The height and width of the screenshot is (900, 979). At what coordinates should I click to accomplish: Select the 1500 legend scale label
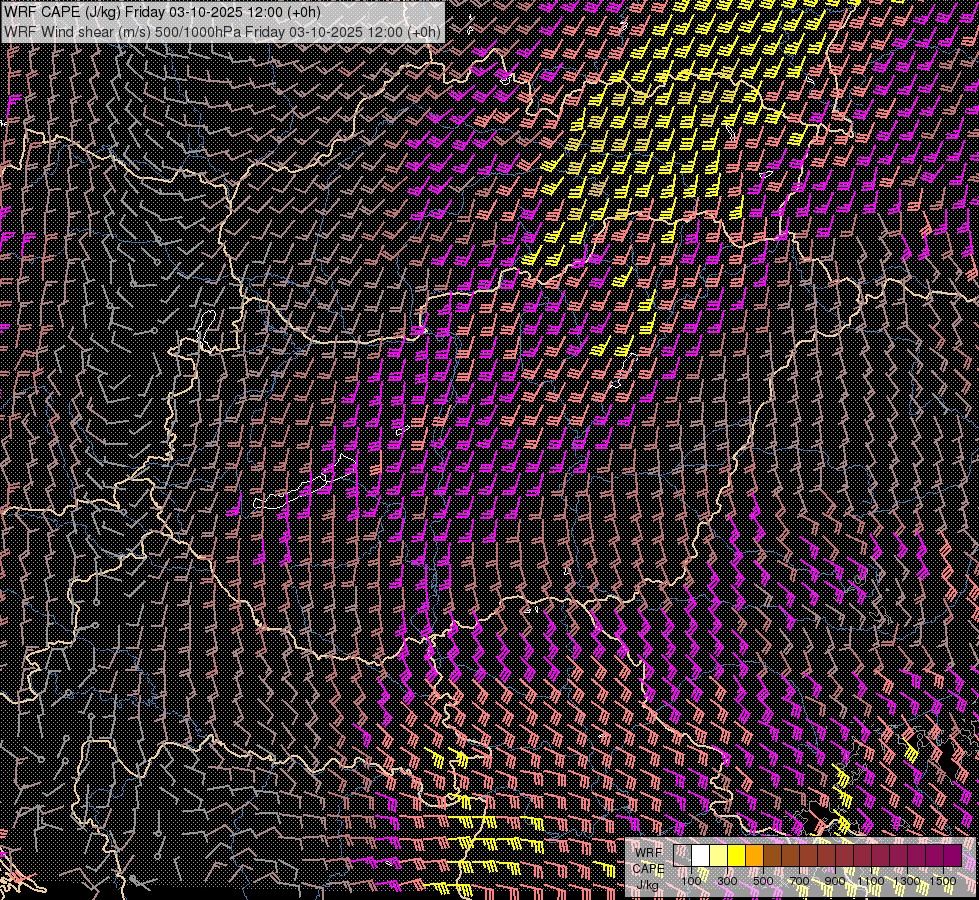pos(943,880)
